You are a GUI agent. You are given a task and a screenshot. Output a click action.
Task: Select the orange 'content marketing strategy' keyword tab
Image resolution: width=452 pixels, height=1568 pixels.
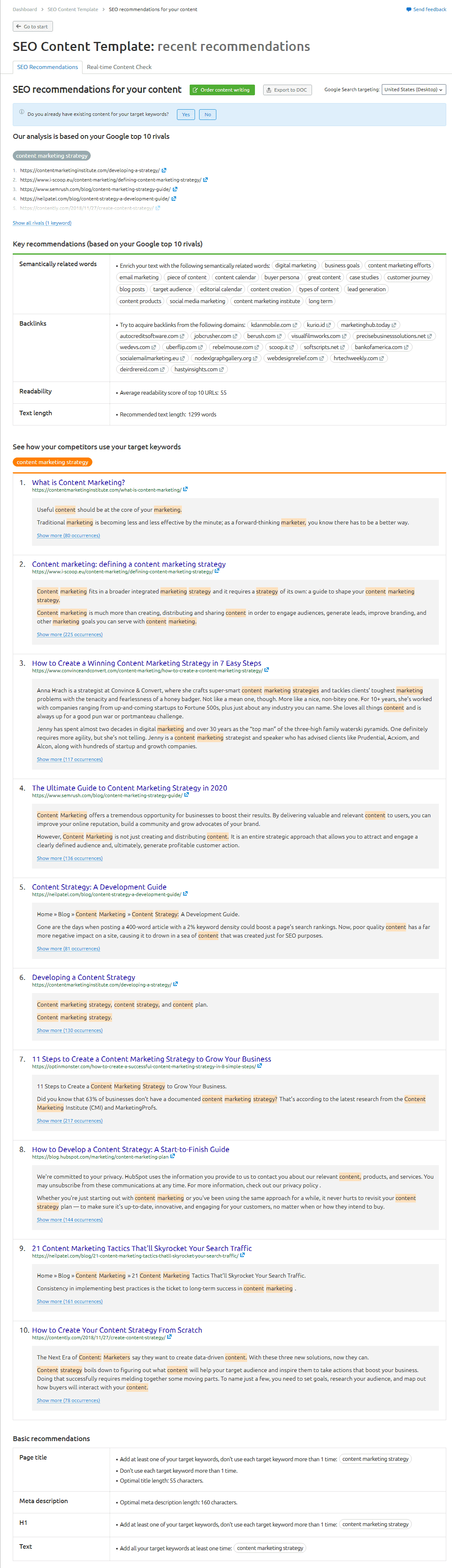coord(52,462)
